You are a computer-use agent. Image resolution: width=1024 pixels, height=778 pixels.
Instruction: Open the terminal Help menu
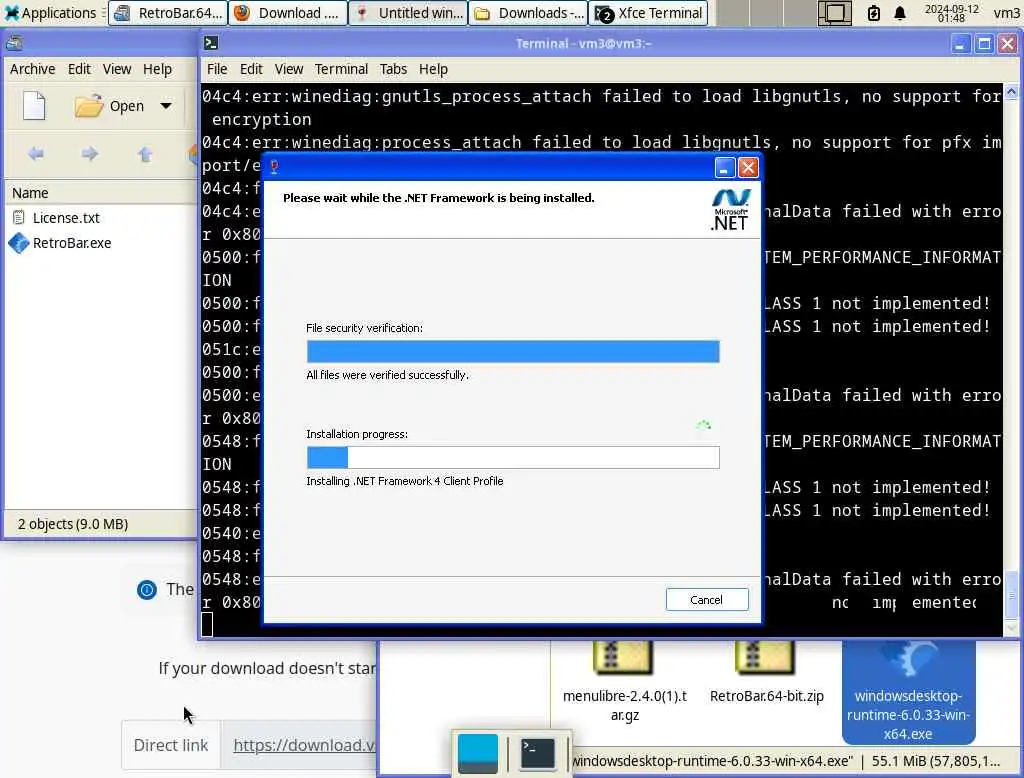[433, 69]
